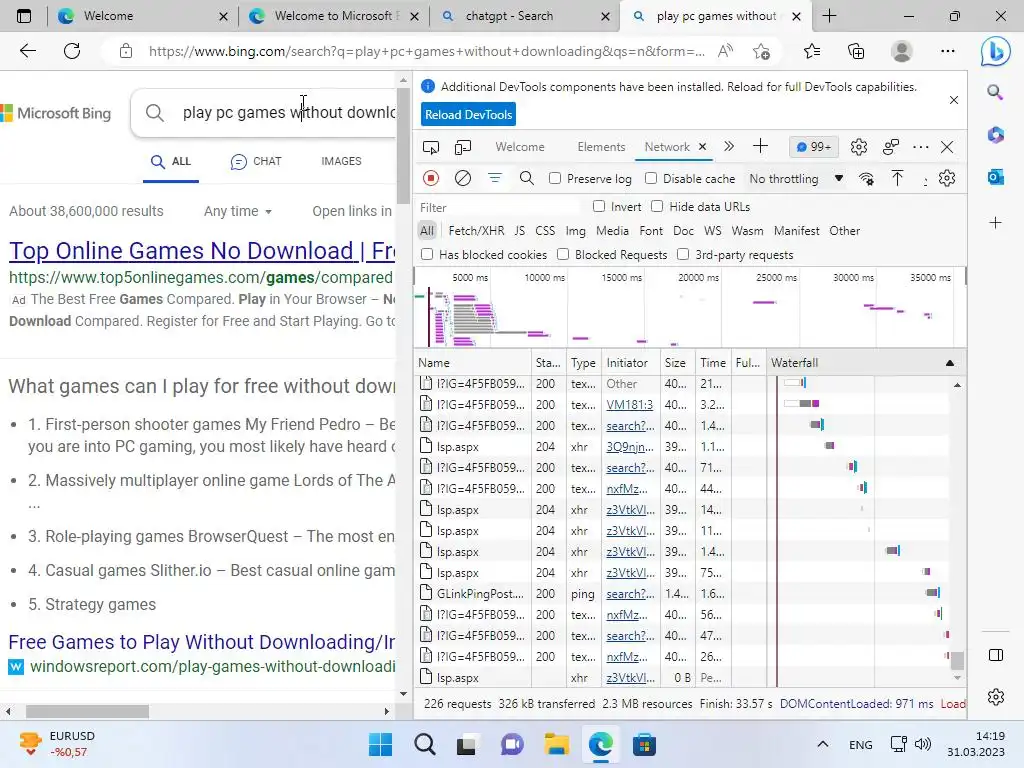1024x768 pixels.
Task: Expand more DevTools tabs chevron
Action: coord(729,147)
